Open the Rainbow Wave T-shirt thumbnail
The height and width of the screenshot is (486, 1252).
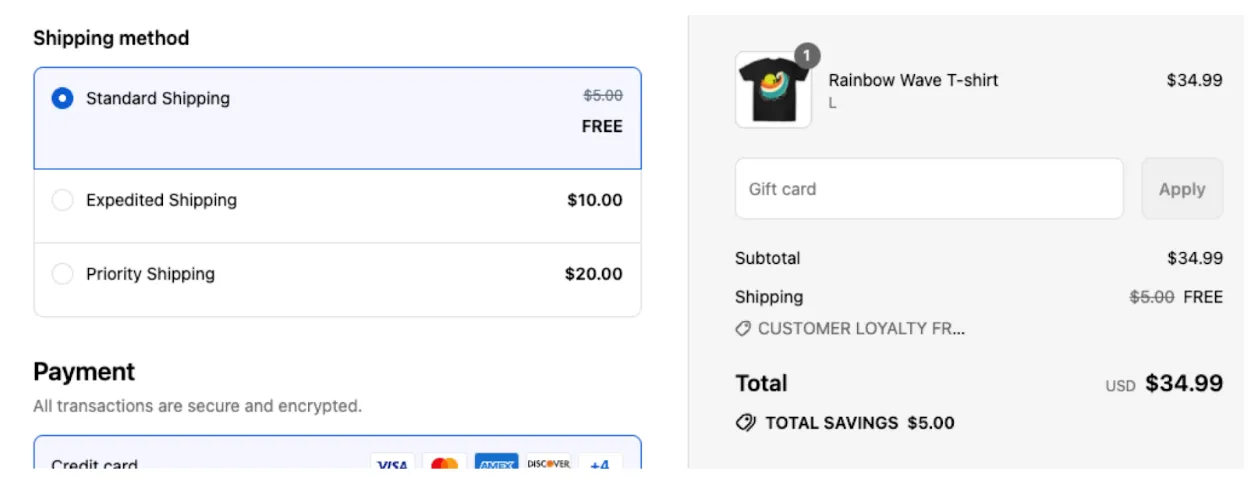coord(773,90)
